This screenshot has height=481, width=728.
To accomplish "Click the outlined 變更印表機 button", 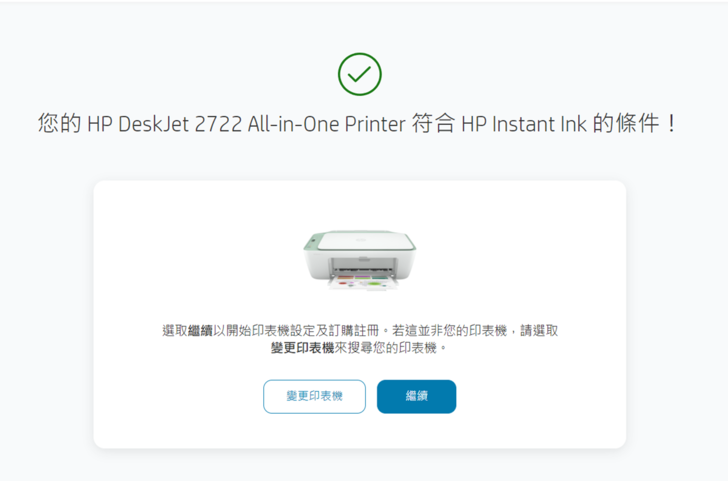I will click(314, 397).
